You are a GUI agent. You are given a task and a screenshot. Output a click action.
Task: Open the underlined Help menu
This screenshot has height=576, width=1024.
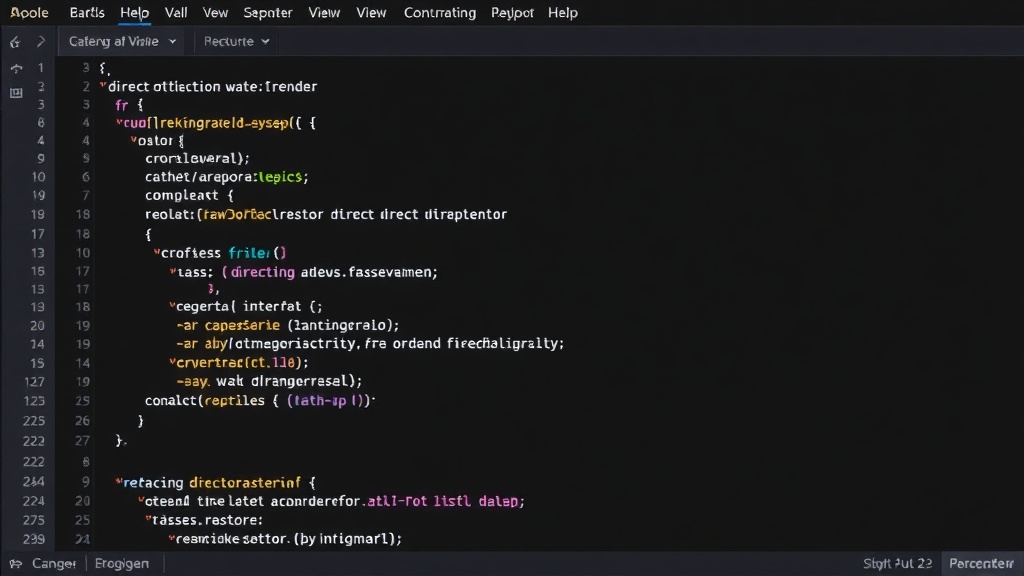click(x=135, y=12)
